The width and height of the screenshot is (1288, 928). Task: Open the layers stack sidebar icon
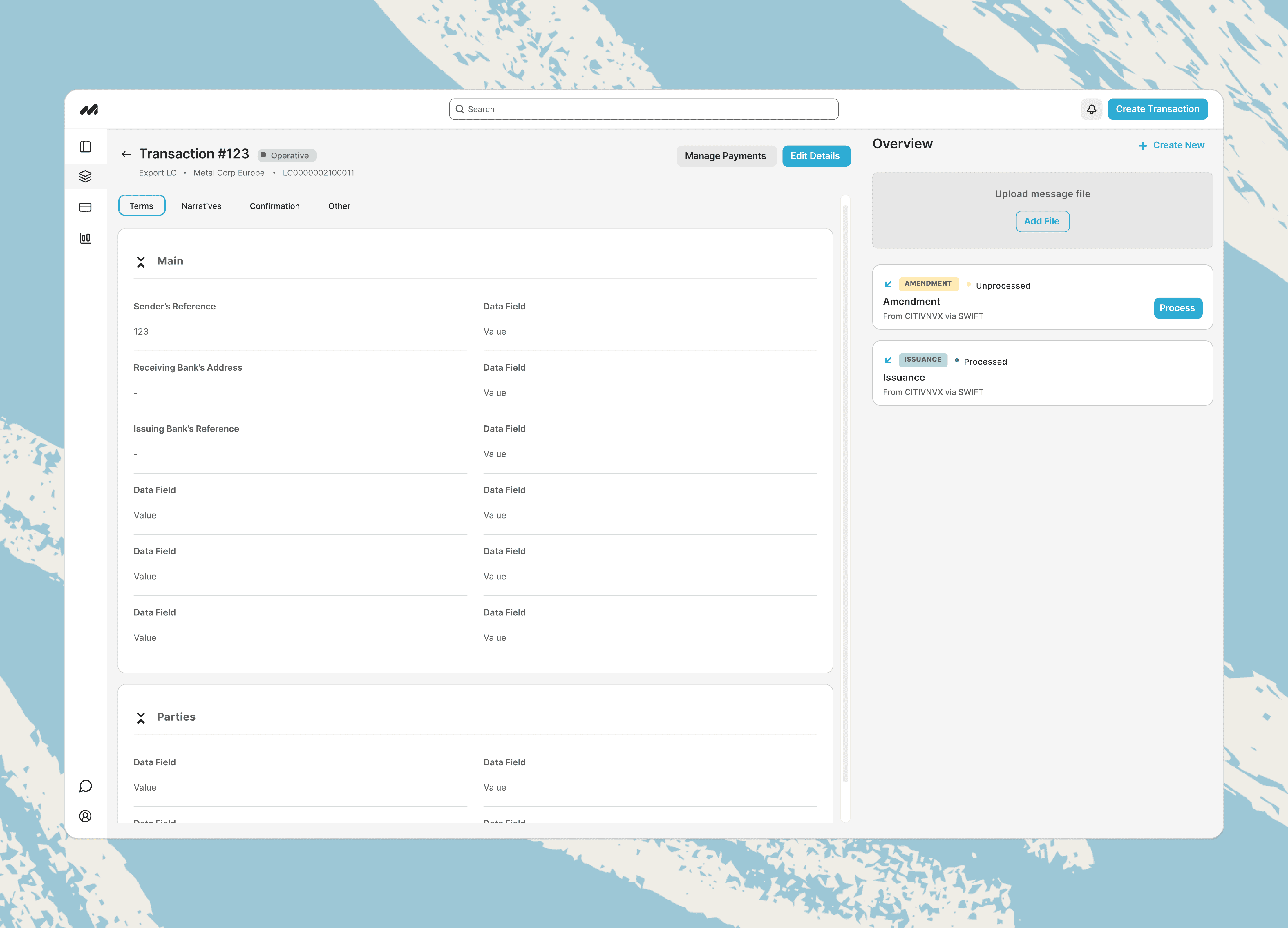pos(85,177)
